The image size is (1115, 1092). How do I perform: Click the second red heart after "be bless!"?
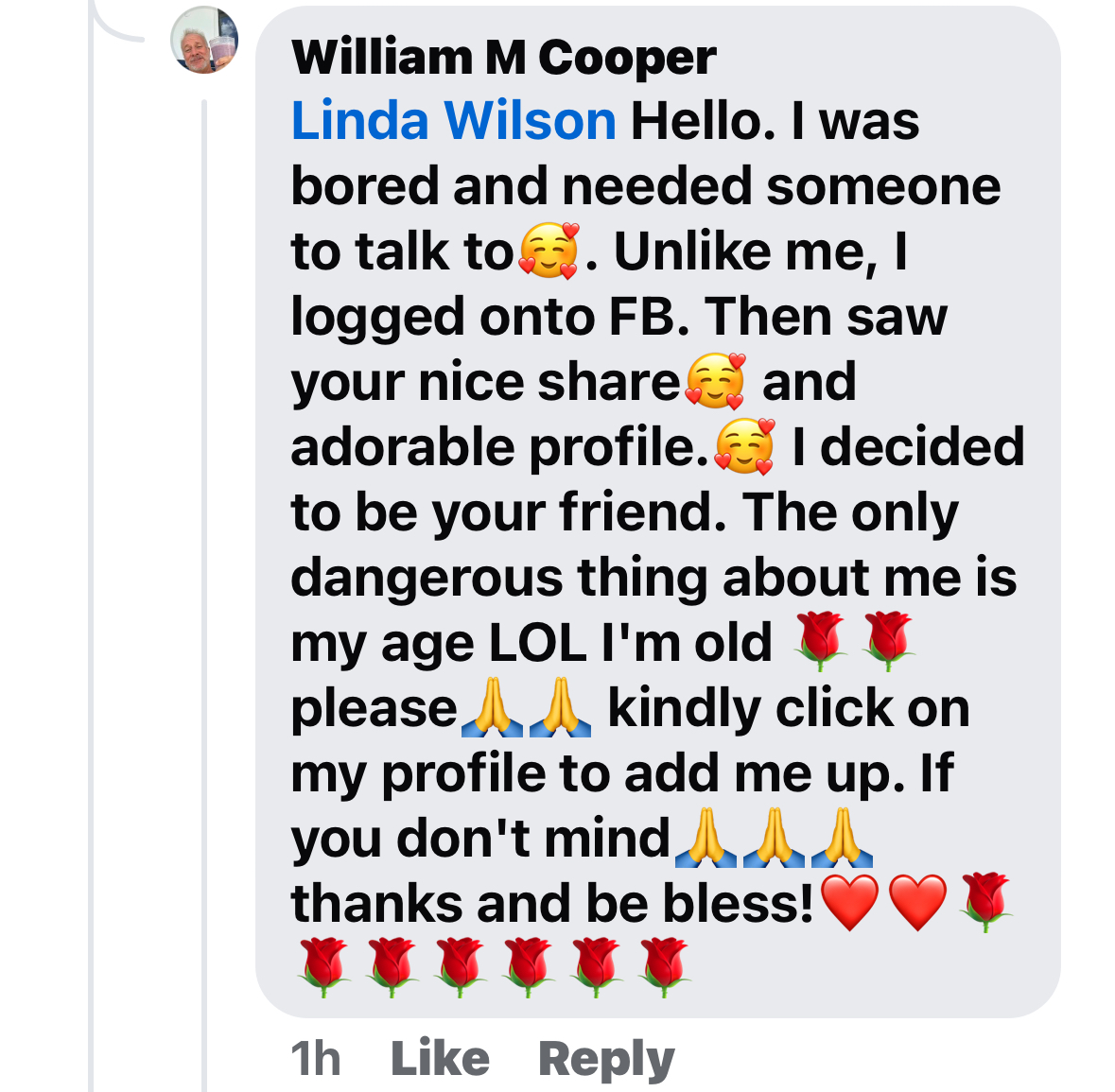coord(918,903)
